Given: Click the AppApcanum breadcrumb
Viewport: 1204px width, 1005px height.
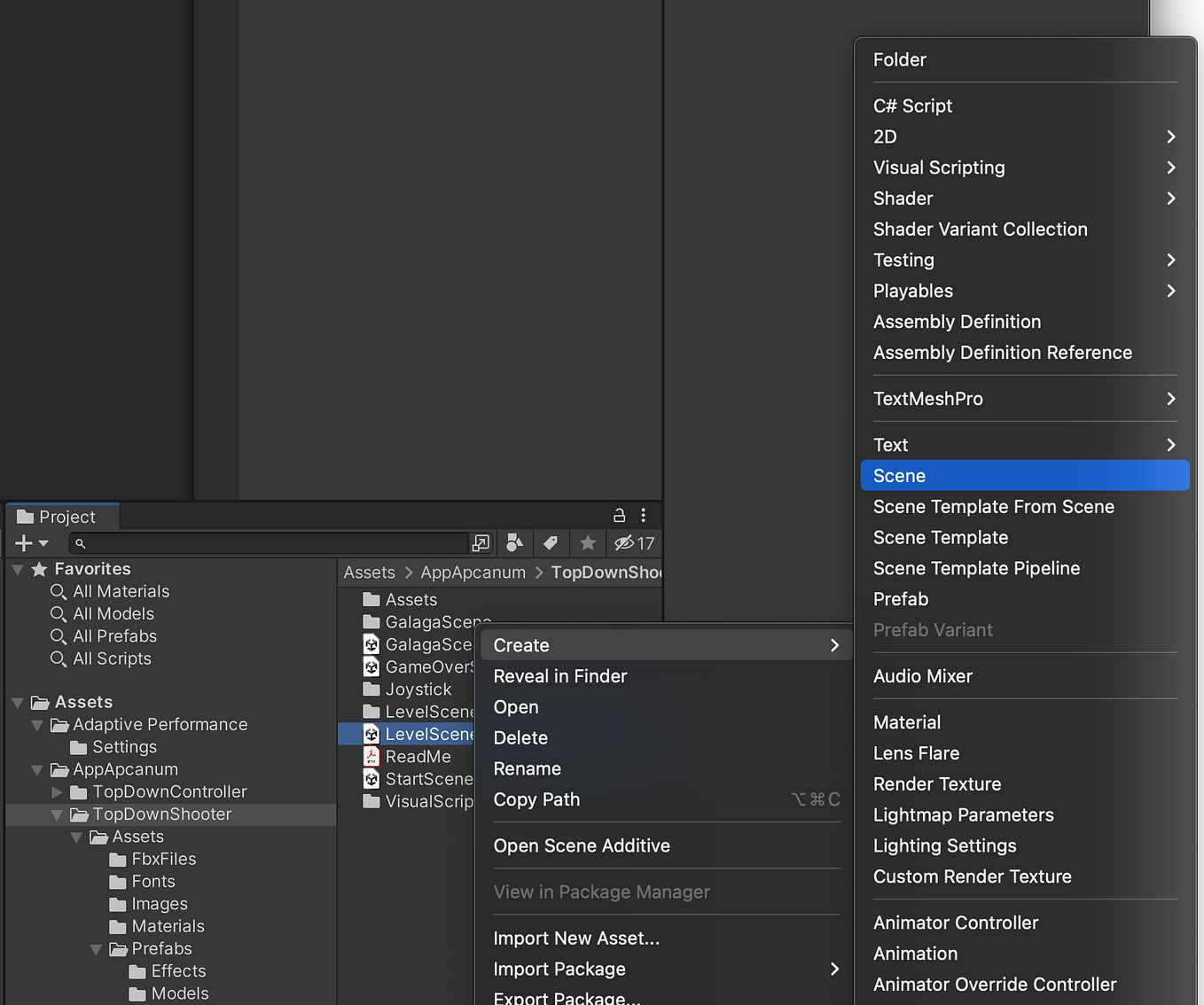Looking at the screenshot, I should (x=473, y=573).
